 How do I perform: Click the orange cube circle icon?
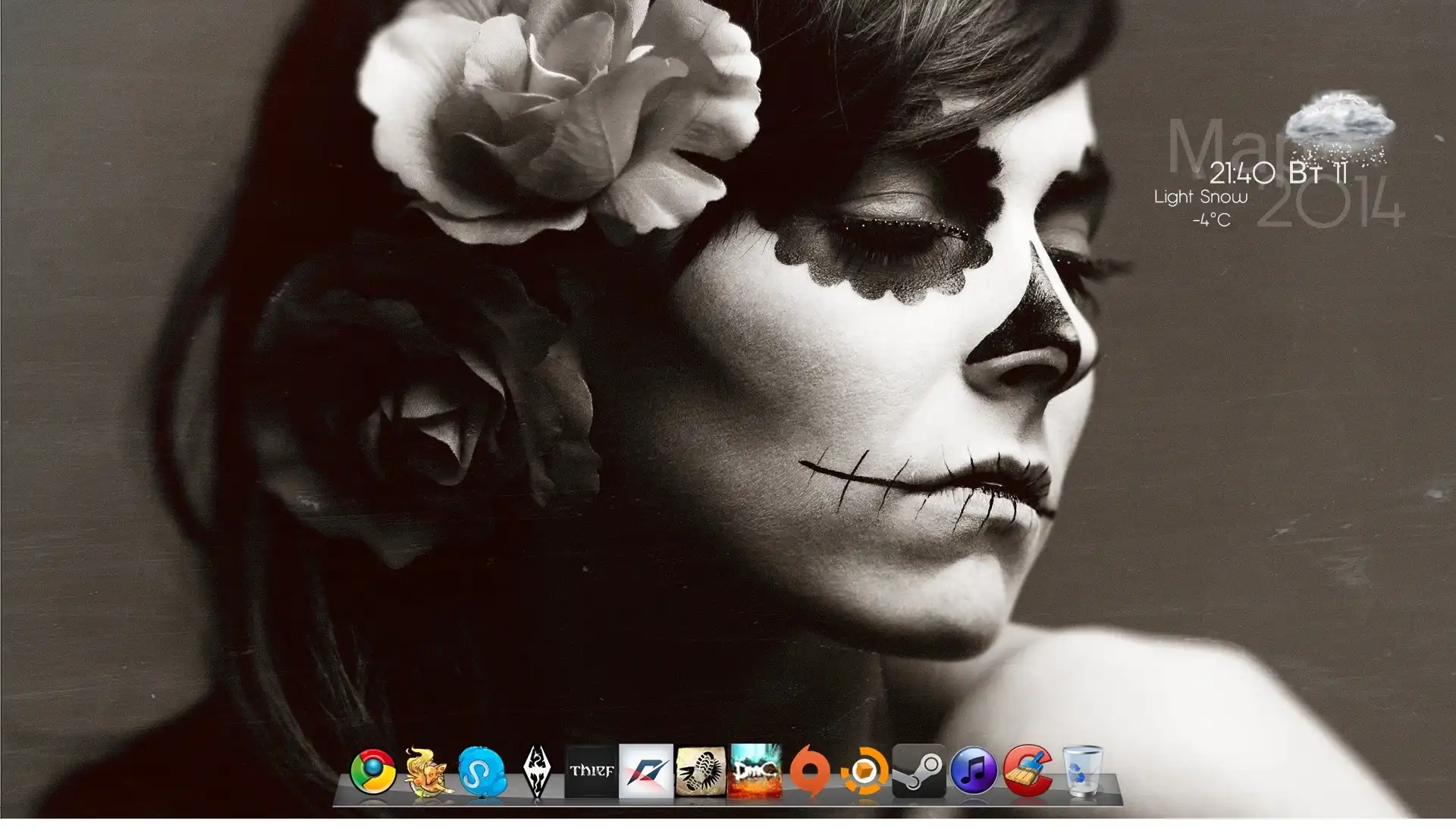click(x=864, y=771)
